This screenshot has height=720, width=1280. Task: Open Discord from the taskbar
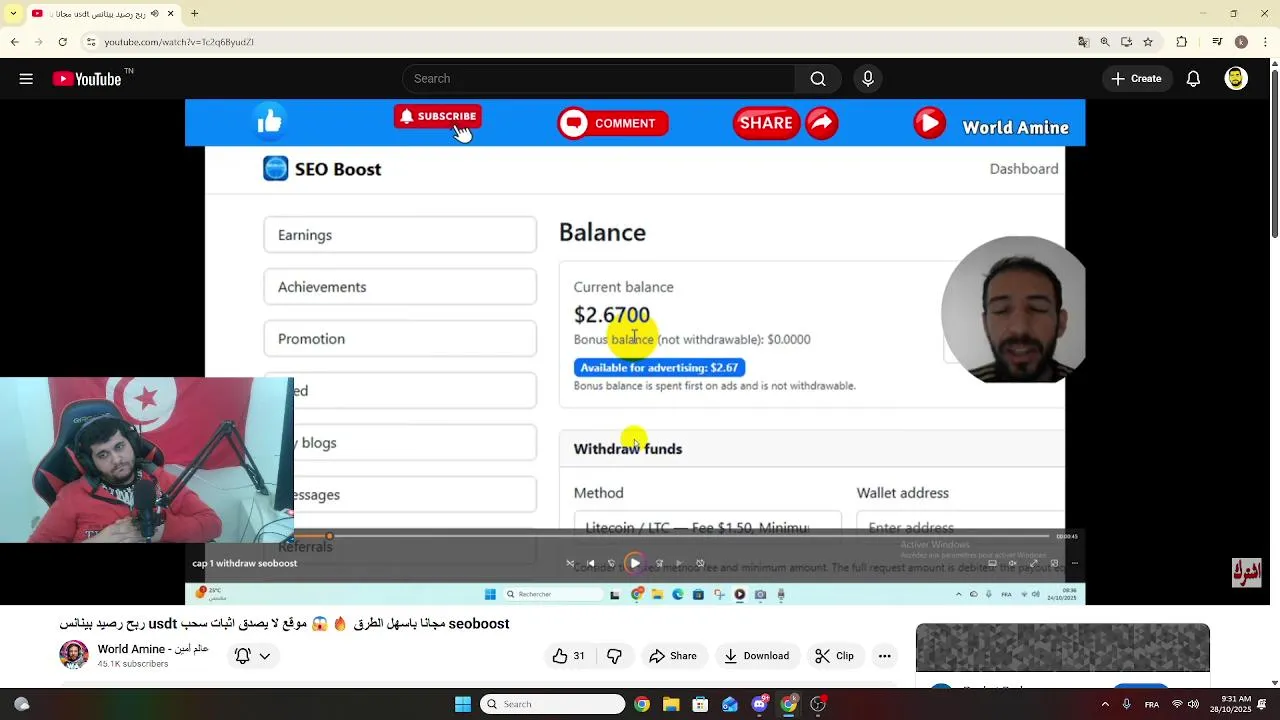coord(759,704)
